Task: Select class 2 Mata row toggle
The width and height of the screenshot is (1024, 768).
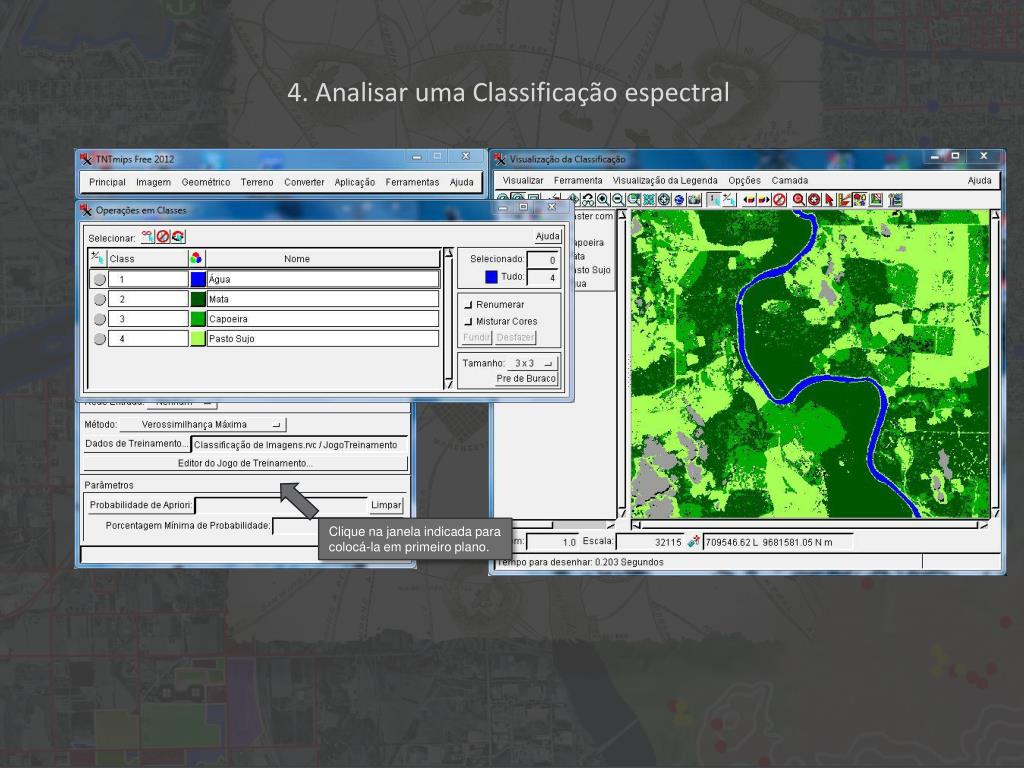Action: click(x=99, y=299)
